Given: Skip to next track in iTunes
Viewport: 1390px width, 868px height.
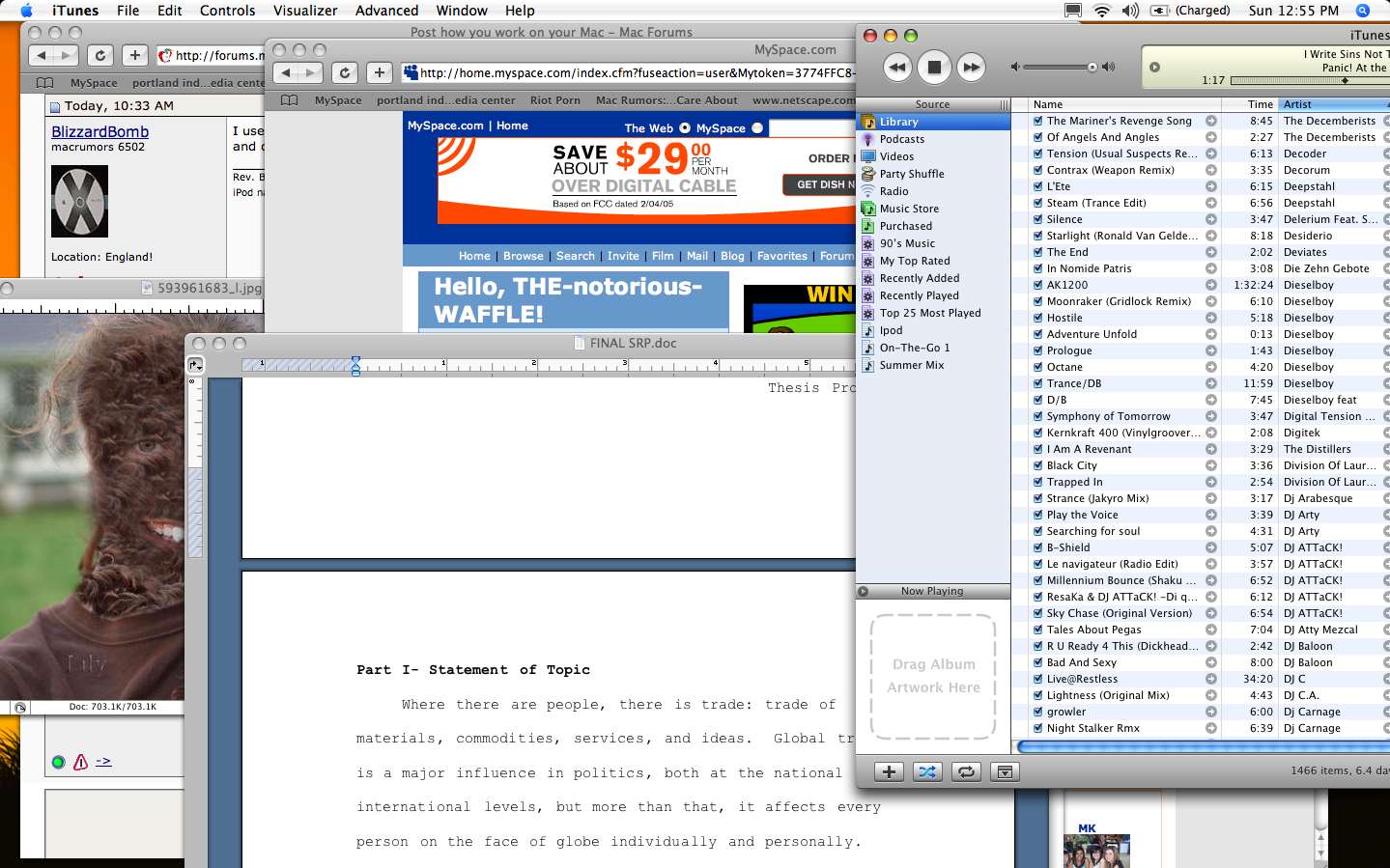Looking at the screenshot, I should coord(971,67).
